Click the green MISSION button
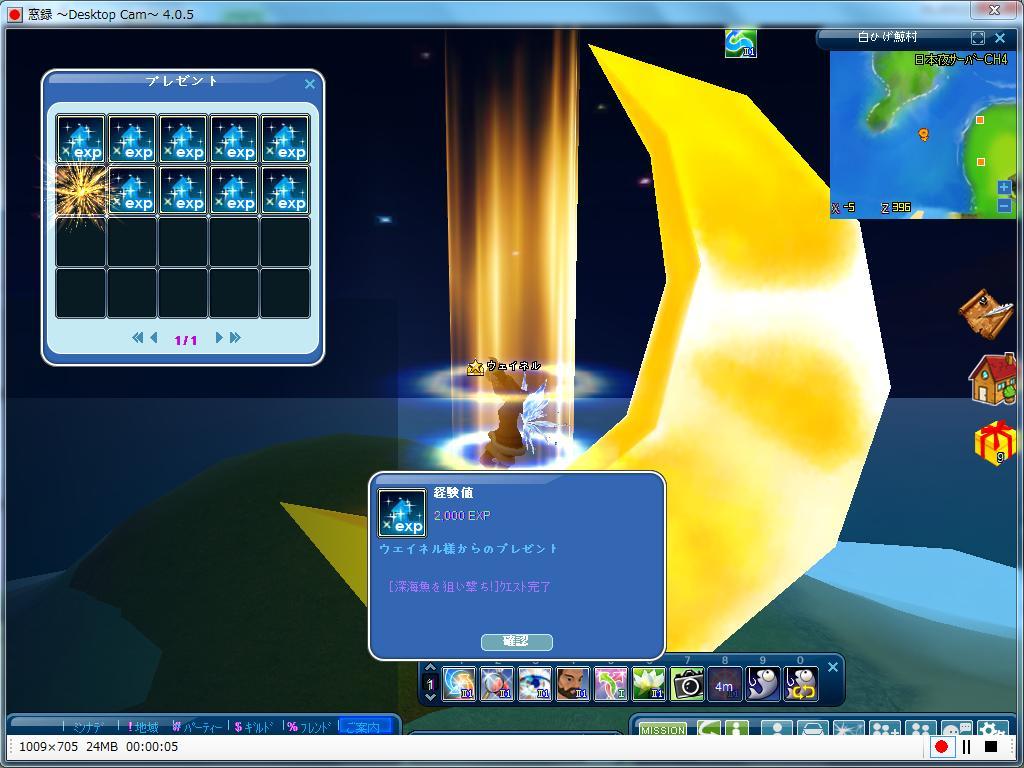Image resolution: width=1024 pixels, height=768 pixels. 663,730
